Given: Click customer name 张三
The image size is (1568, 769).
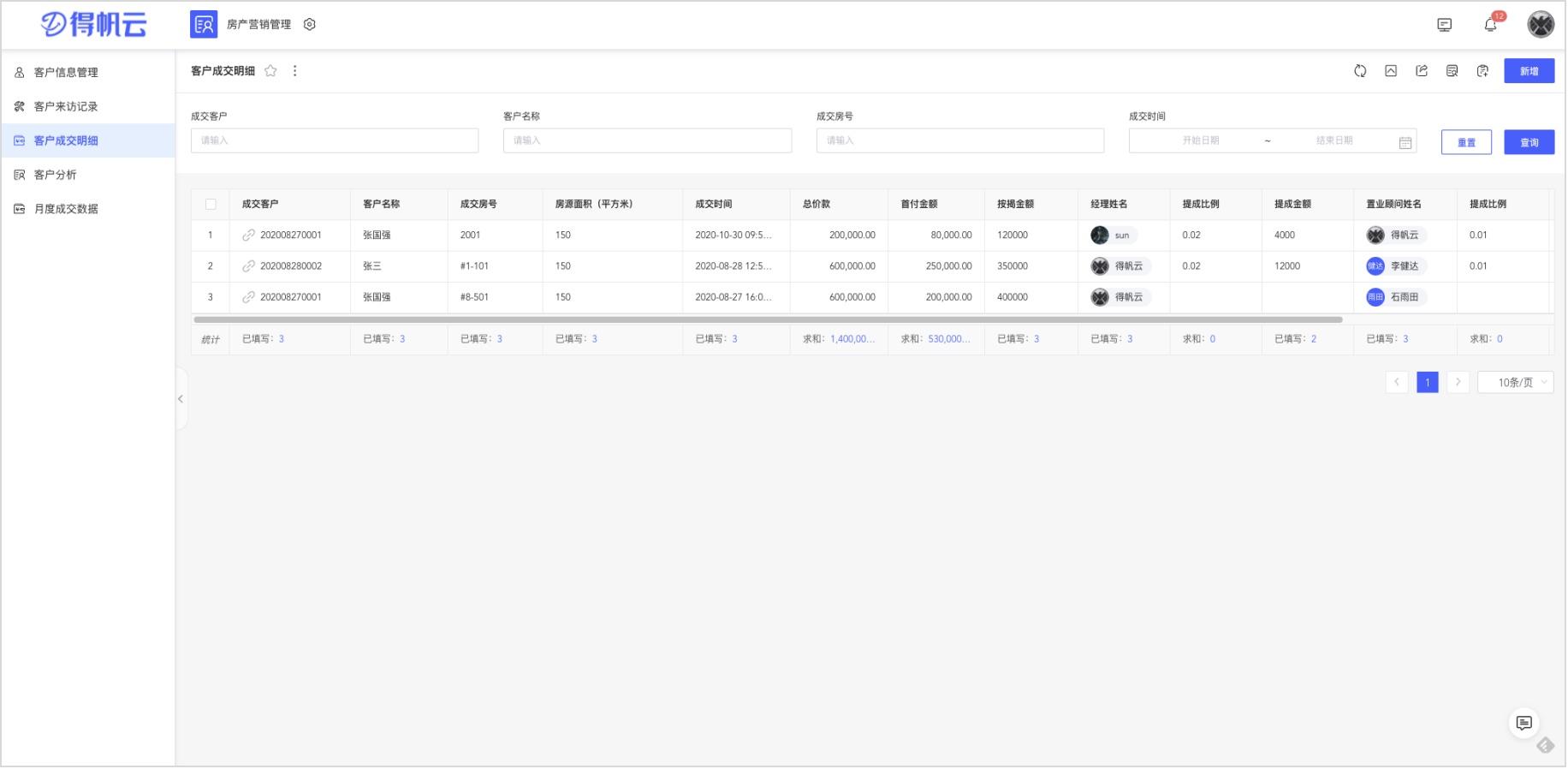Looking at the screenshot, I should 372,266.
